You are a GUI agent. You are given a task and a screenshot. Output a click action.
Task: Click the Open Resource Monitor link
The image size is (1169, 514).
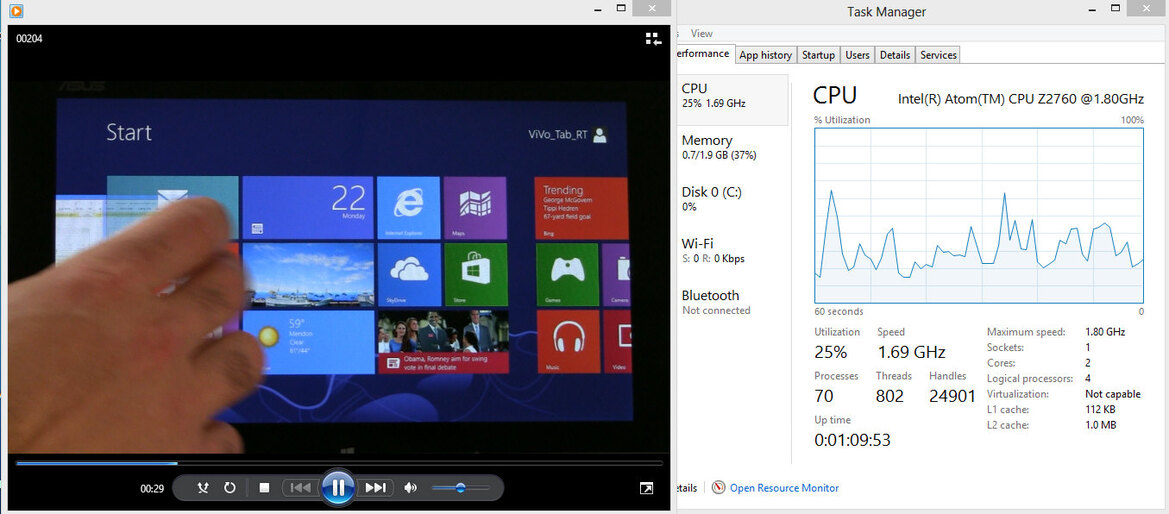(x=784, y=488)
